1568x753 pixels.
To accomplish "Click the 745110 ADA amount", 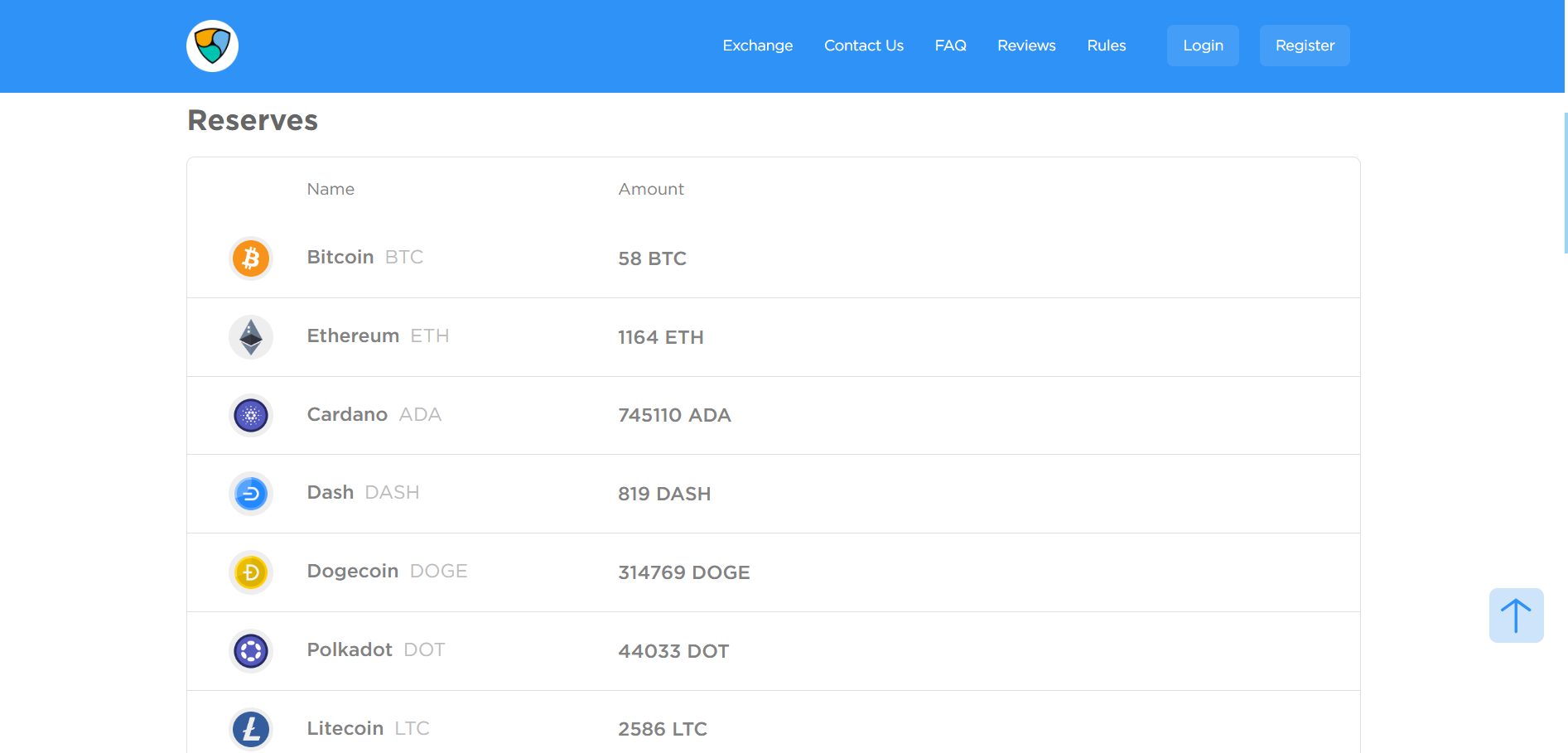I will [674, 415].
